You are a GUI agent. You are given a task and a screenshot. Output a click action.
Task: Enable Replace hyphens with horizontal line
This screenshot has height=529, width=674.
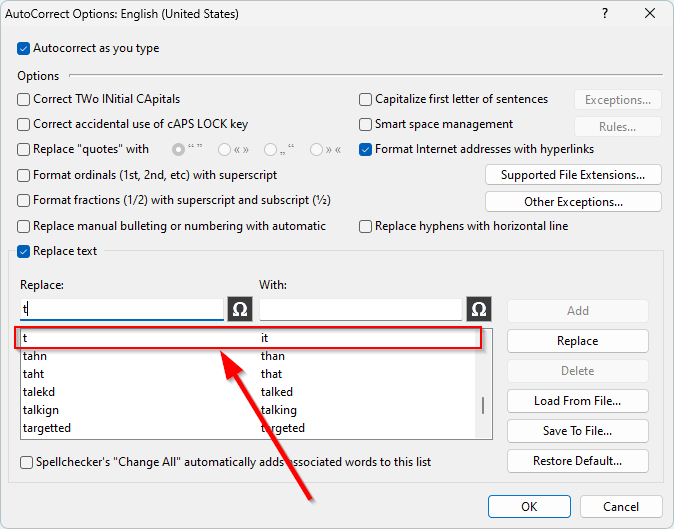366,226
